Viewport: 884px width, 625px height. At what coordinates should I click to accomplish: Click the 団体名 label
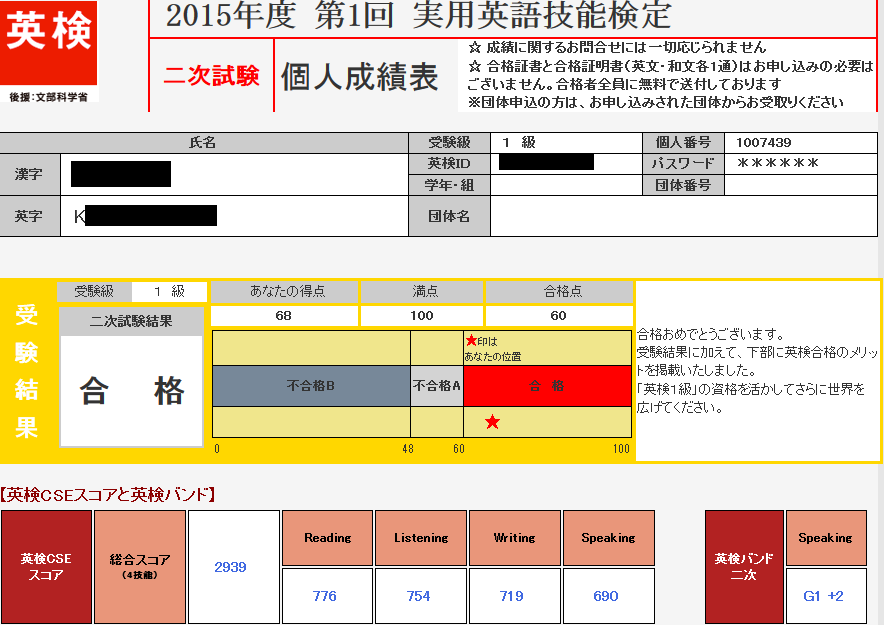click(449, 216)
